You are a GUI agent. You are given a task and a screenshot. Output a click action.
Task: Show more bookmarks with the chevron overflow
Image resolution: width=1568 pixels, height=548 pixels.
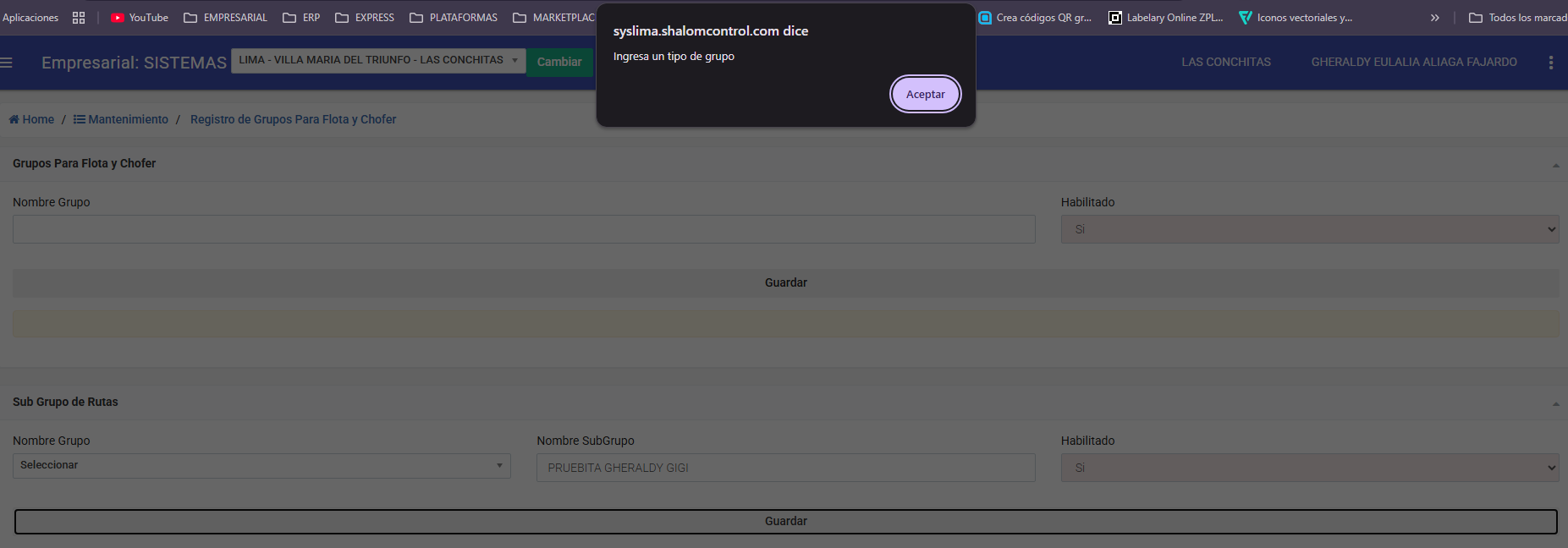pyautogui.click(x=1434, y=18)
